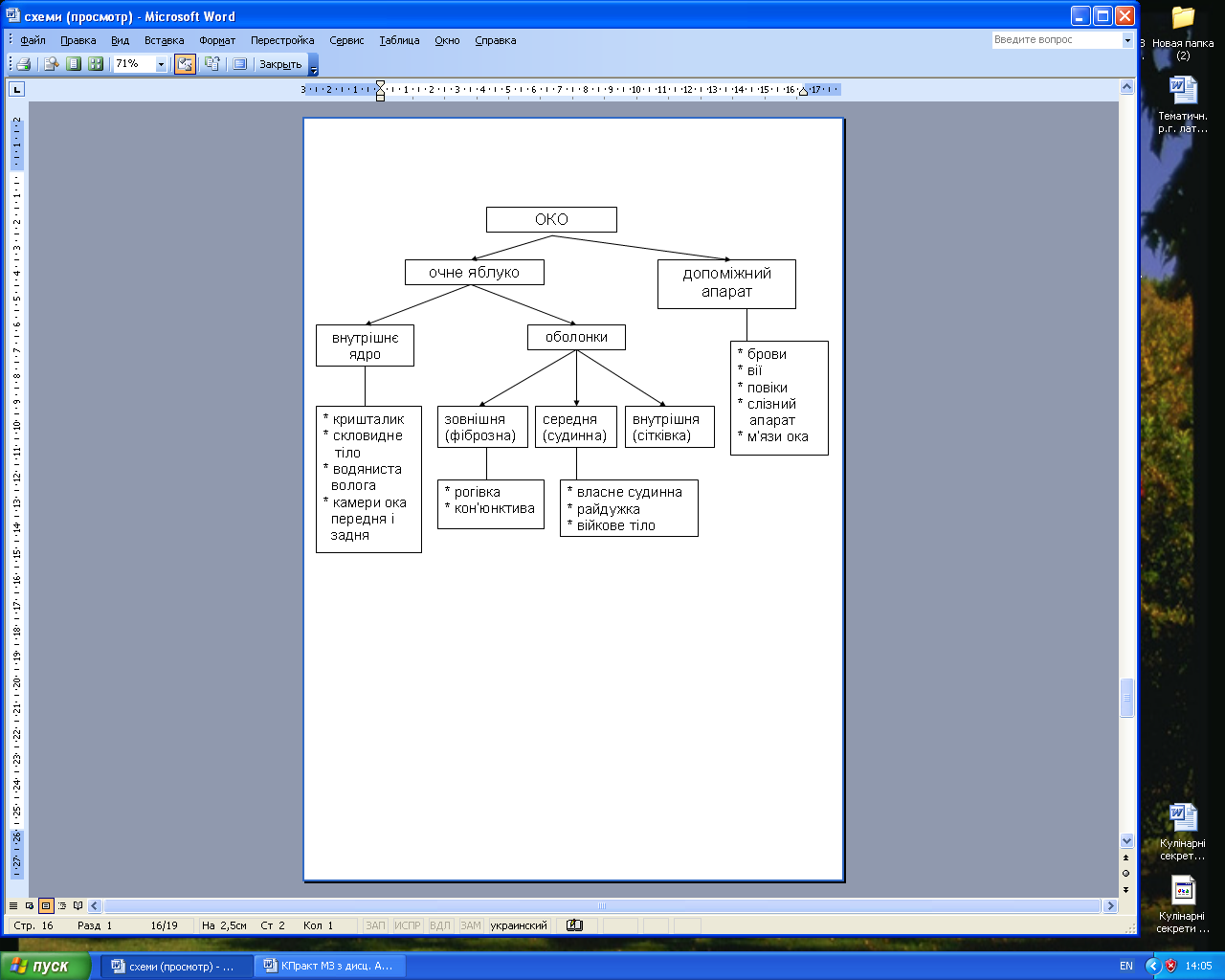1225x980 pixels.
Task: Toggle ЗАП macro recording indicator
Action: pyautogui.click(x=375, y=925)
